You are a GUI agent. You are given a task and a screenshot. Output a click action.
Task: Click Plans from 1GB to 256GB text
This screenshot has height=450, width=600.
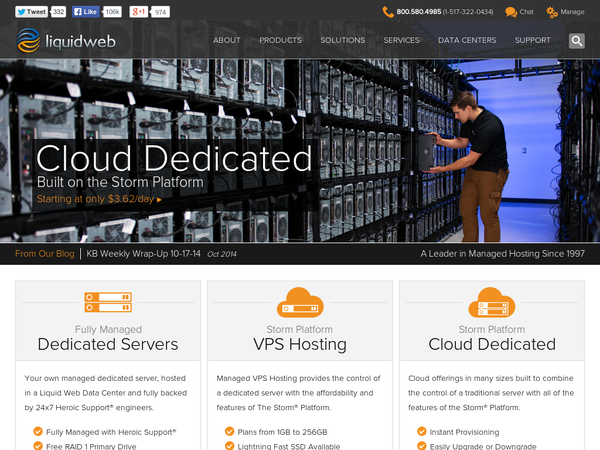point(282,432)
